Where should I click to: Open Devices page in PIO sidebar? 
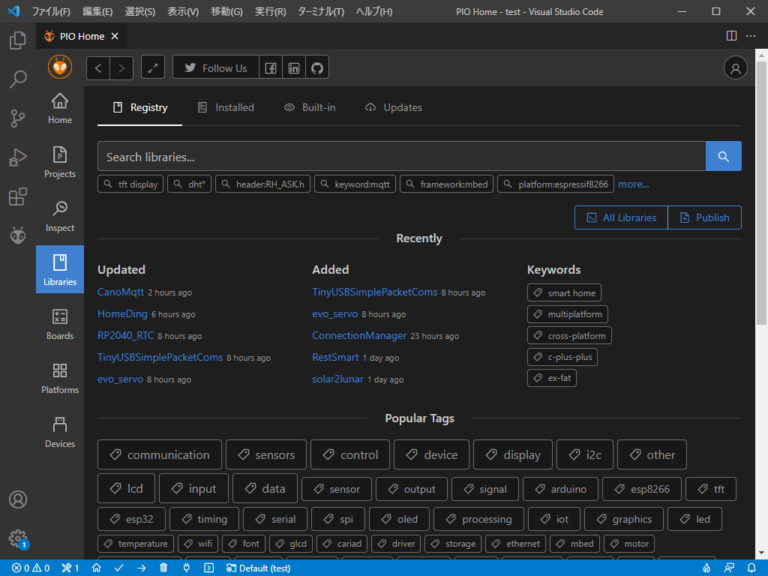60,432
